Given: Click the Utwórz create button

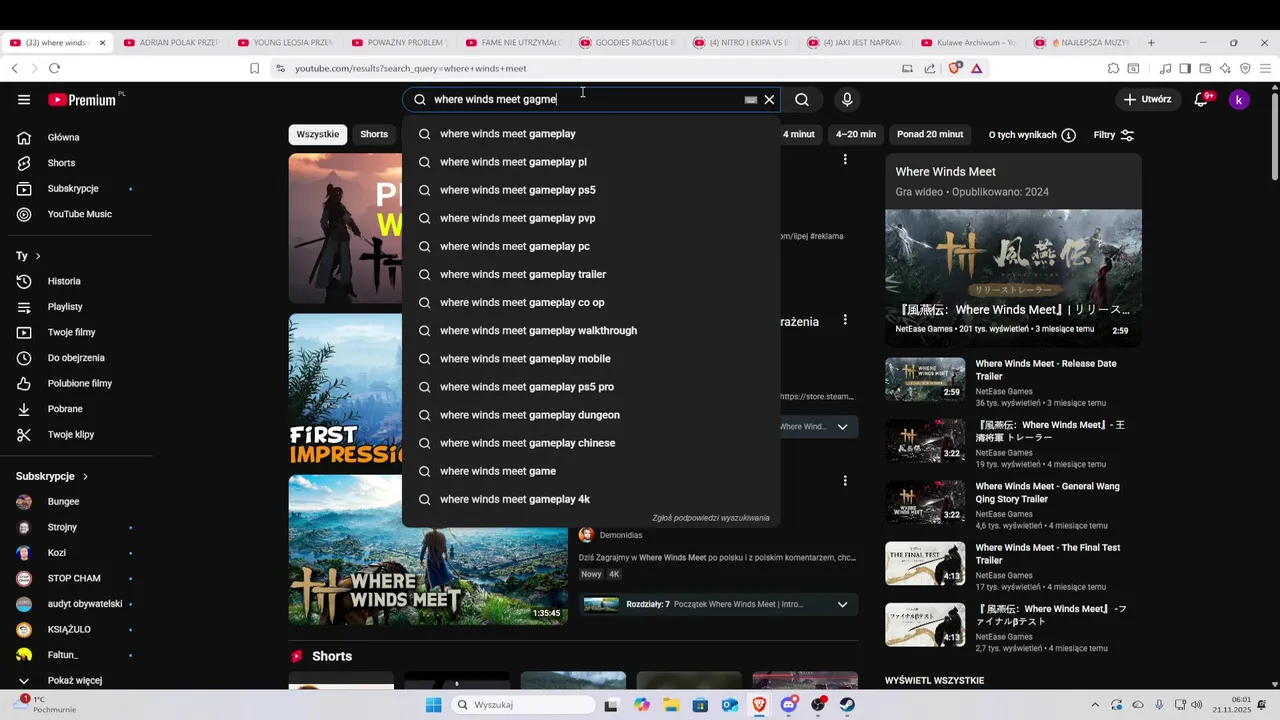Looking at the screenshot, I should 1147,99.
